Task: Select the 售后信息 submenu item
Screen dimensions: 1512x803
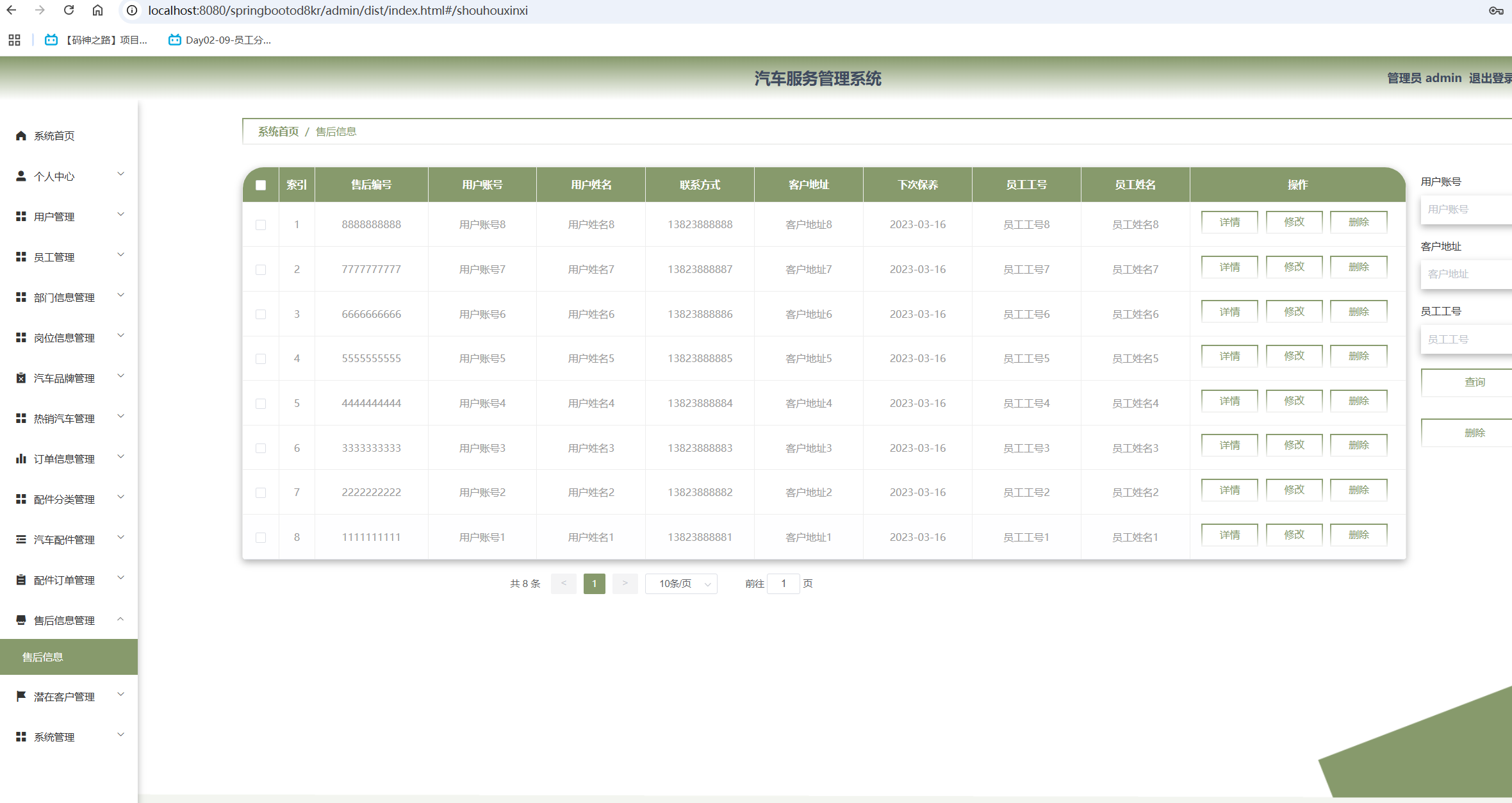Action: tap(69, 657)
